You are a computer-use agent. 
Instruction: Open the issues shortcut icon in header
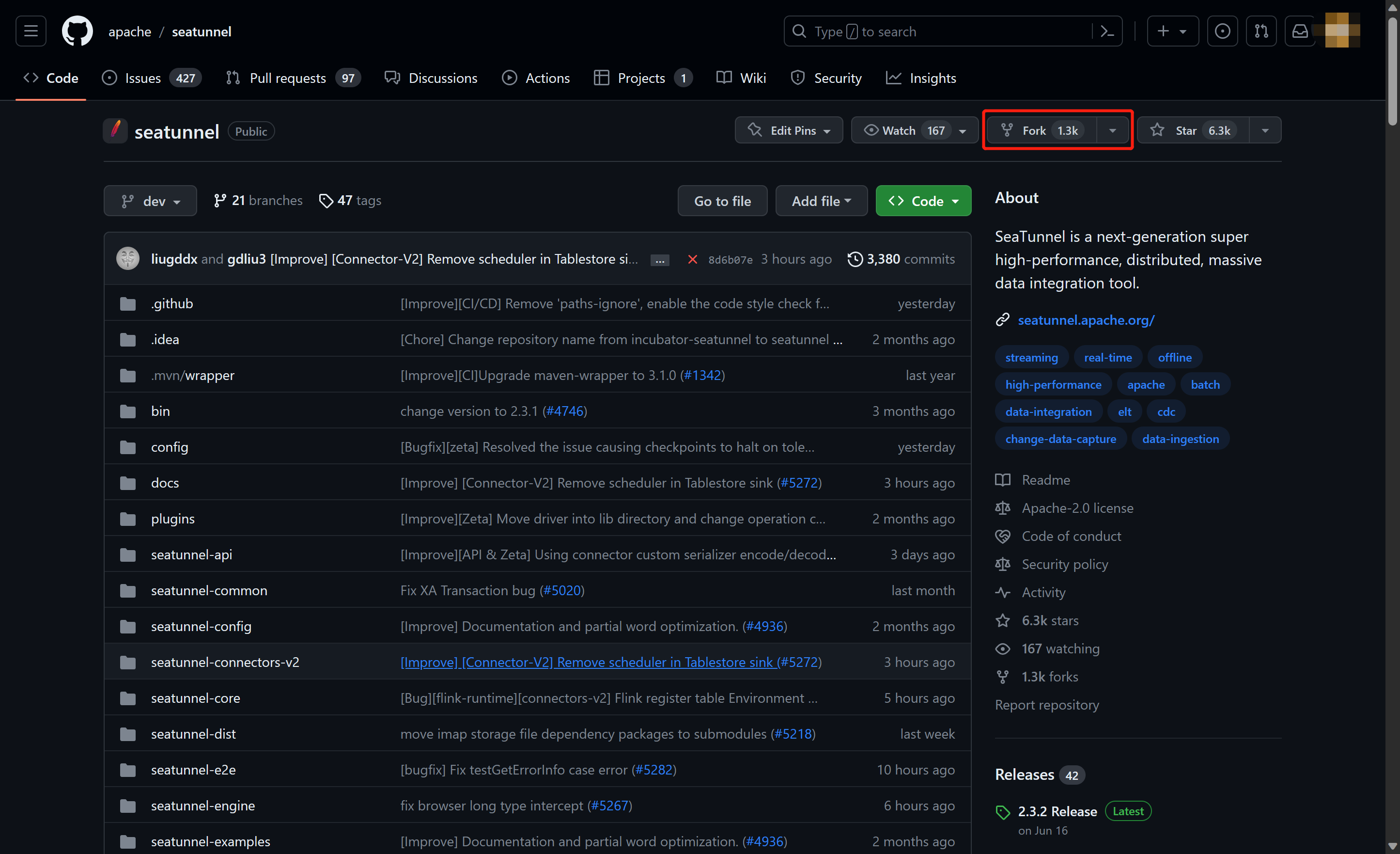click(1222, 32)
